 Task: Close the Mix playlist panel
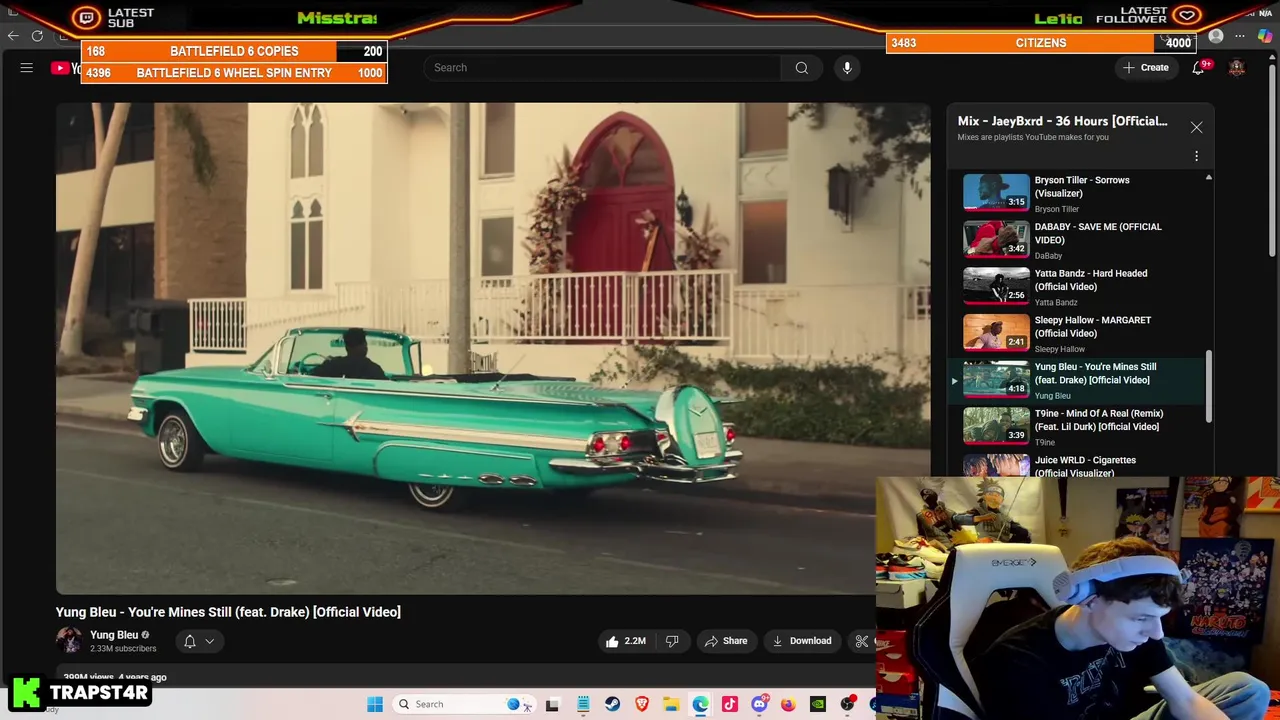1196,128
